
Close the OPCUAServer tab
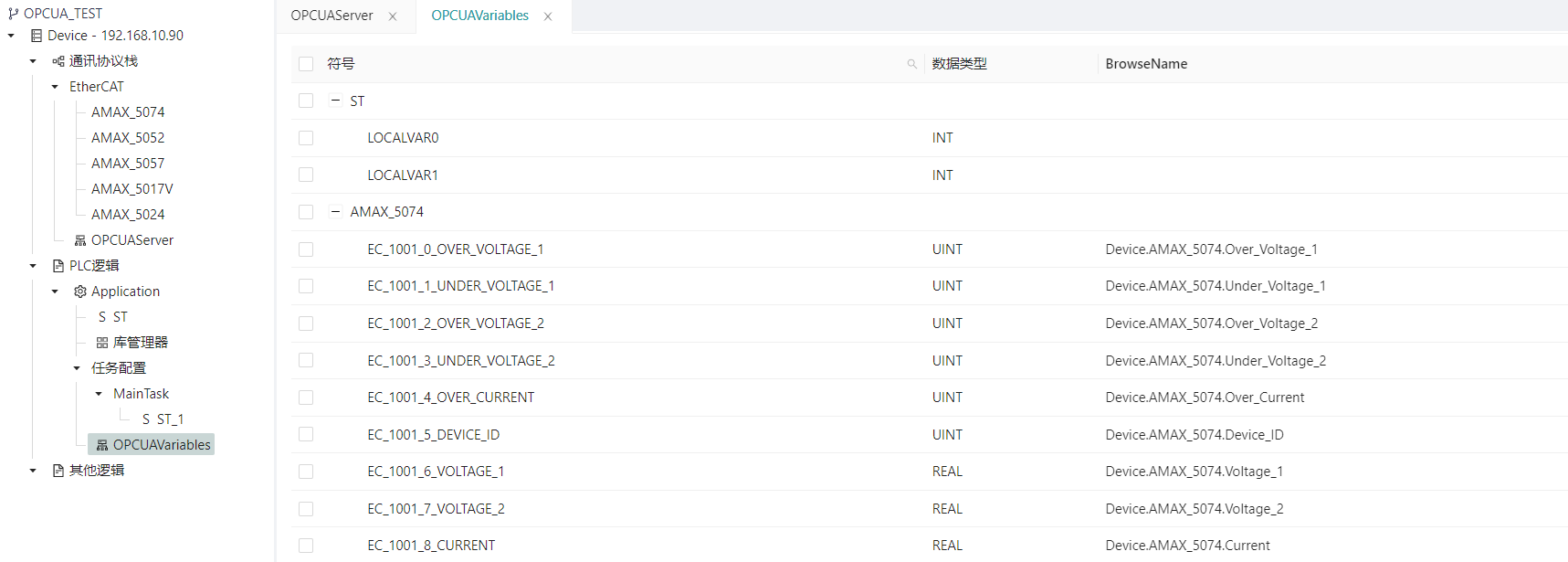[393, 16]
